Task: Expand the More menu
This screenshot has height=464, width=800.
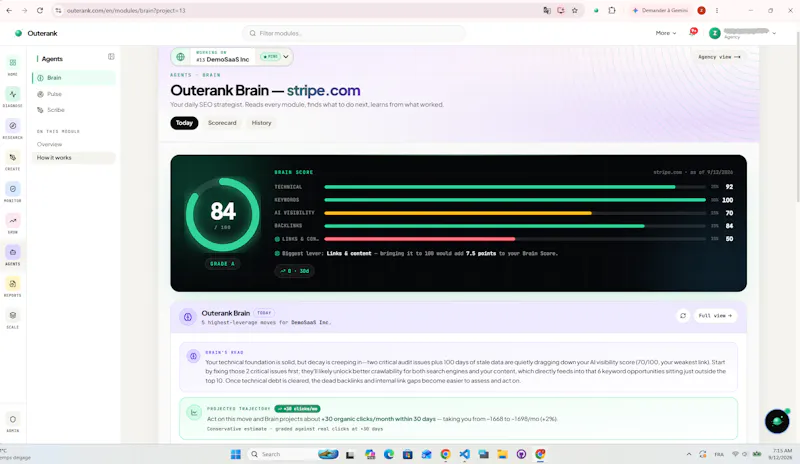Action: 666,33
